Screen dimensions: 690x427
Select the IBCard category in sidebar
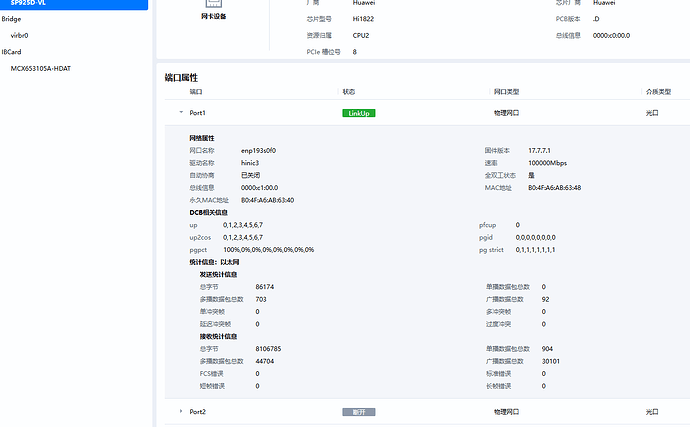[11, 52]
